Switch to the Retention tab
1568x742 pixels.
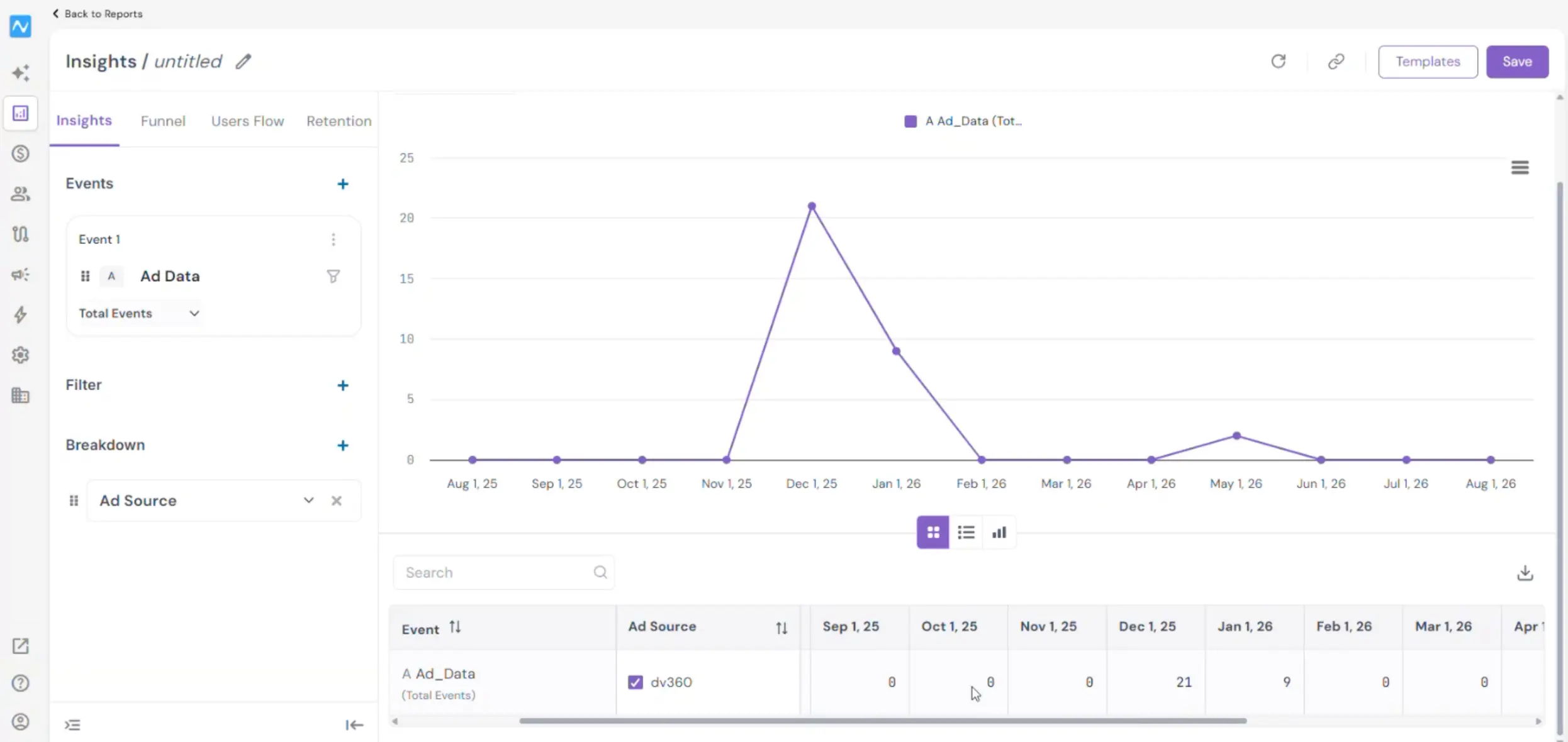click(x=339, y=121)
